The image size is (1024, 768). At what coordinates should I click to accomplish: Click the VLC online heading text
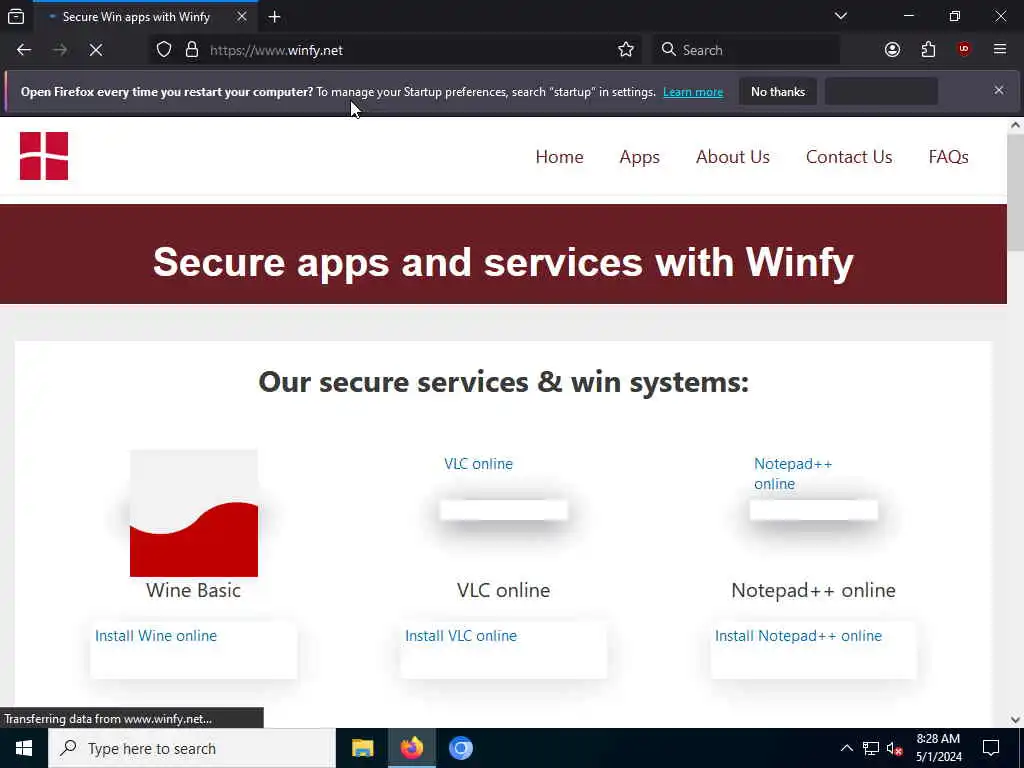point(504,590)
